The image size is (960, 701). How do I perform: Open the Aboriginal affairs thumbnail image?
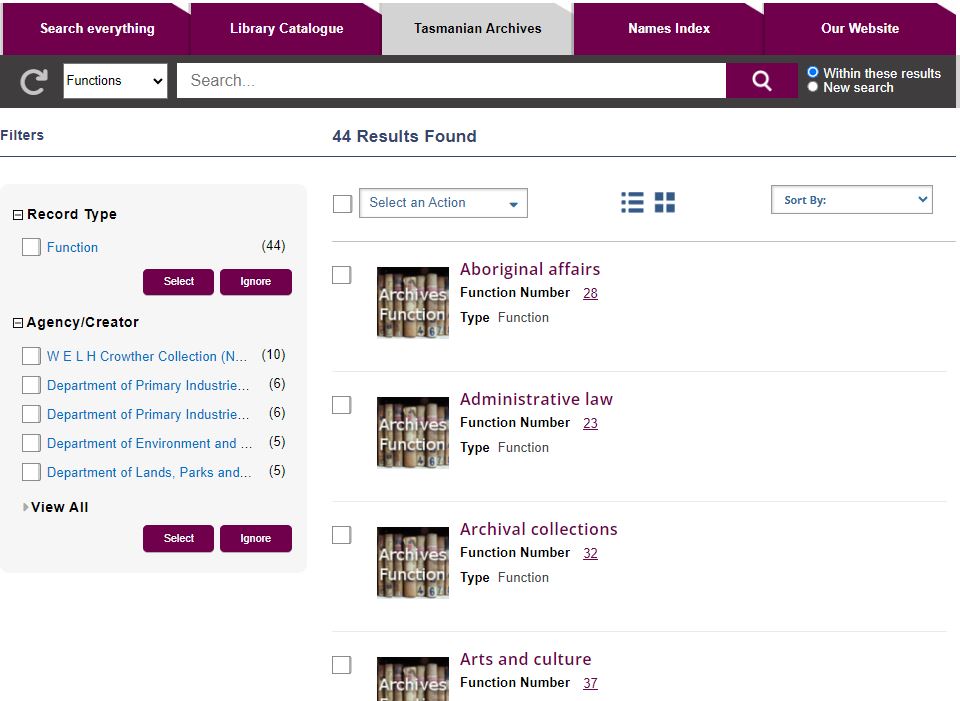pos(412,302)
